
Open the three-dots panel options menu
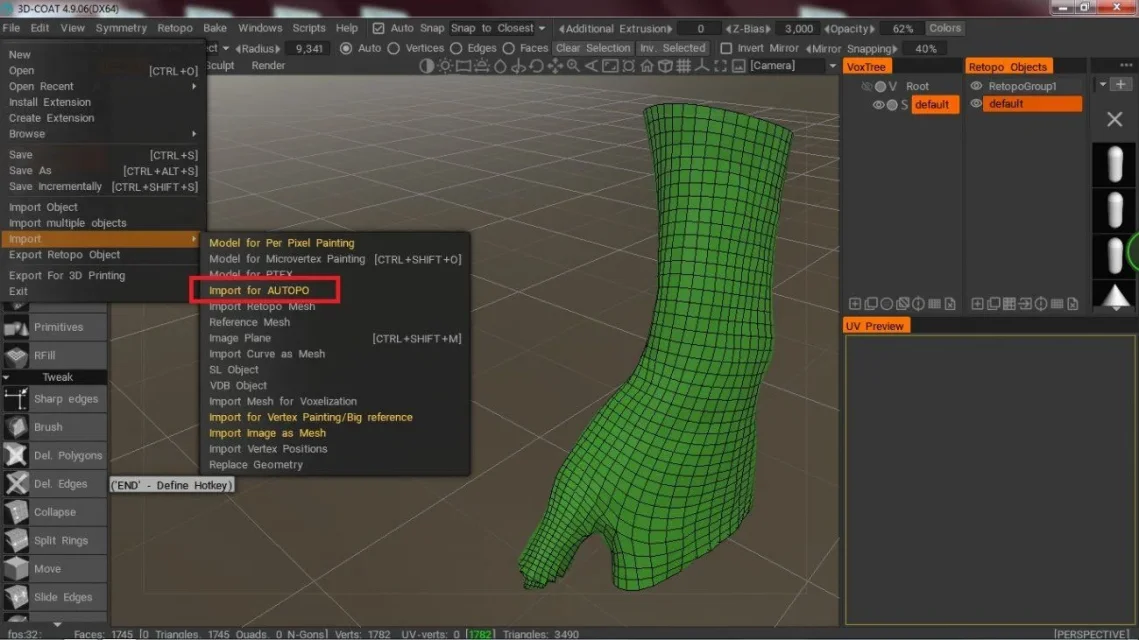click(x=1126, y=65)
